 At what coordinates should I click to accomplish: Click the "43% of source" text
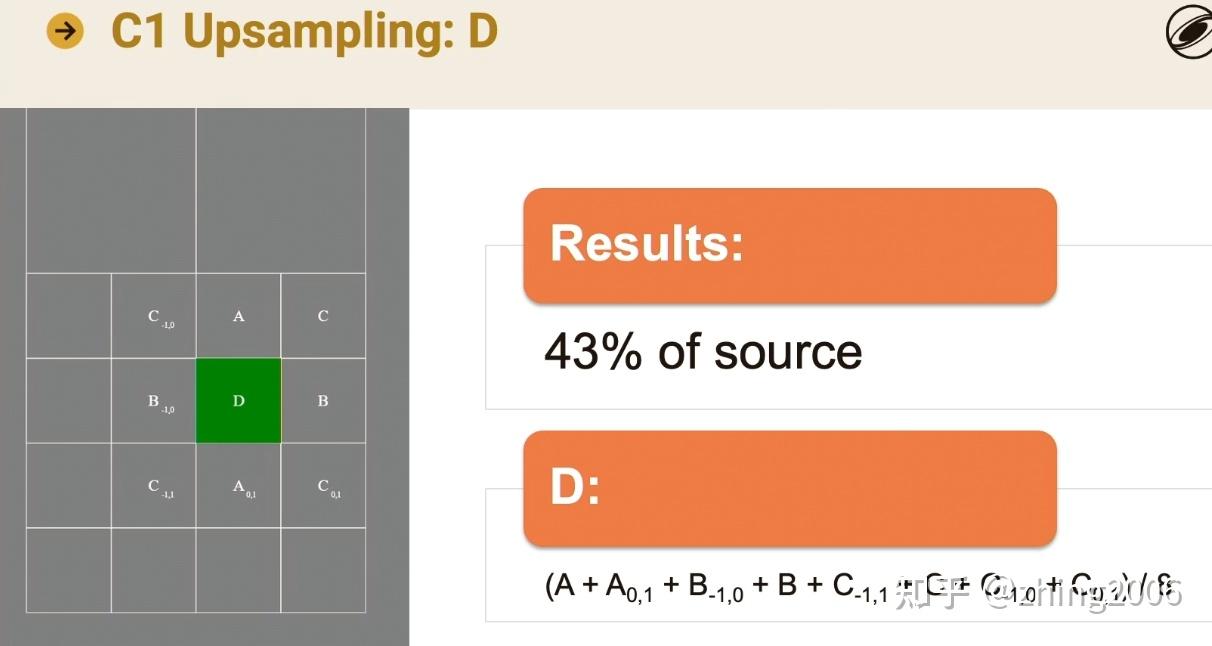click(x=702, y=352)
